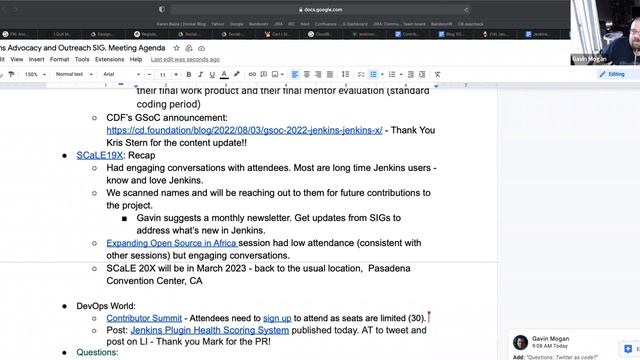This screenshot has height=360, width=640.
Task: Open the Extensions menu
Action: 109,59
